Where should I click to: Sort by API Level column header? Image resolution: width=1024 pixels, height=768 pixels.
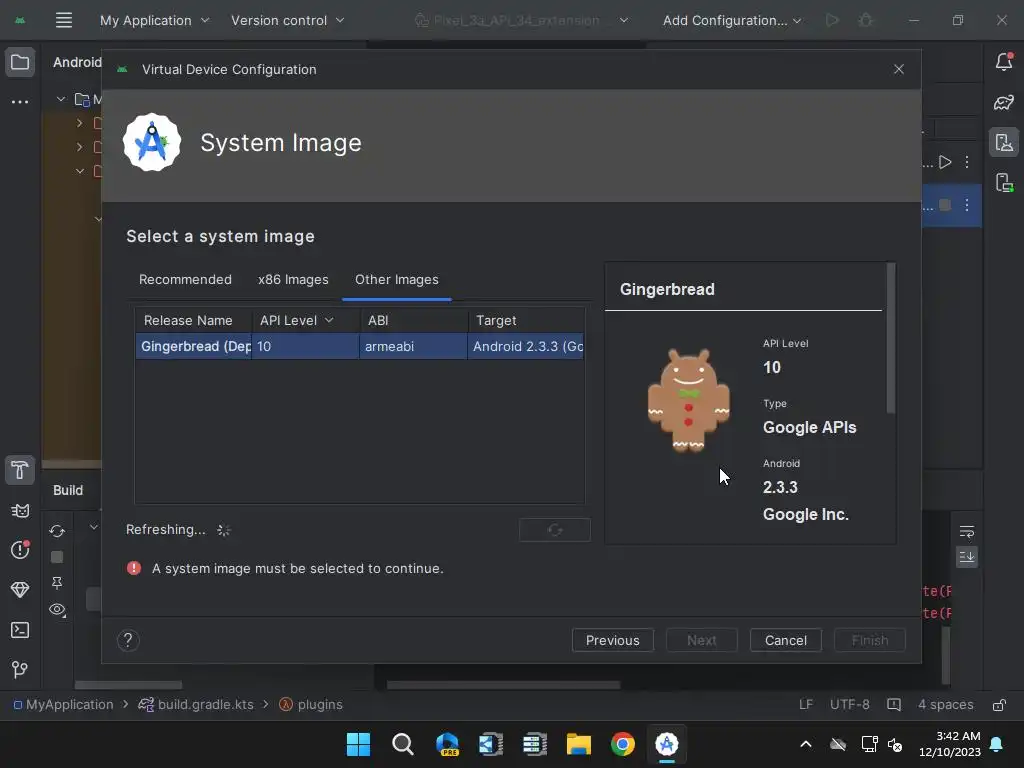pos(305,321)
